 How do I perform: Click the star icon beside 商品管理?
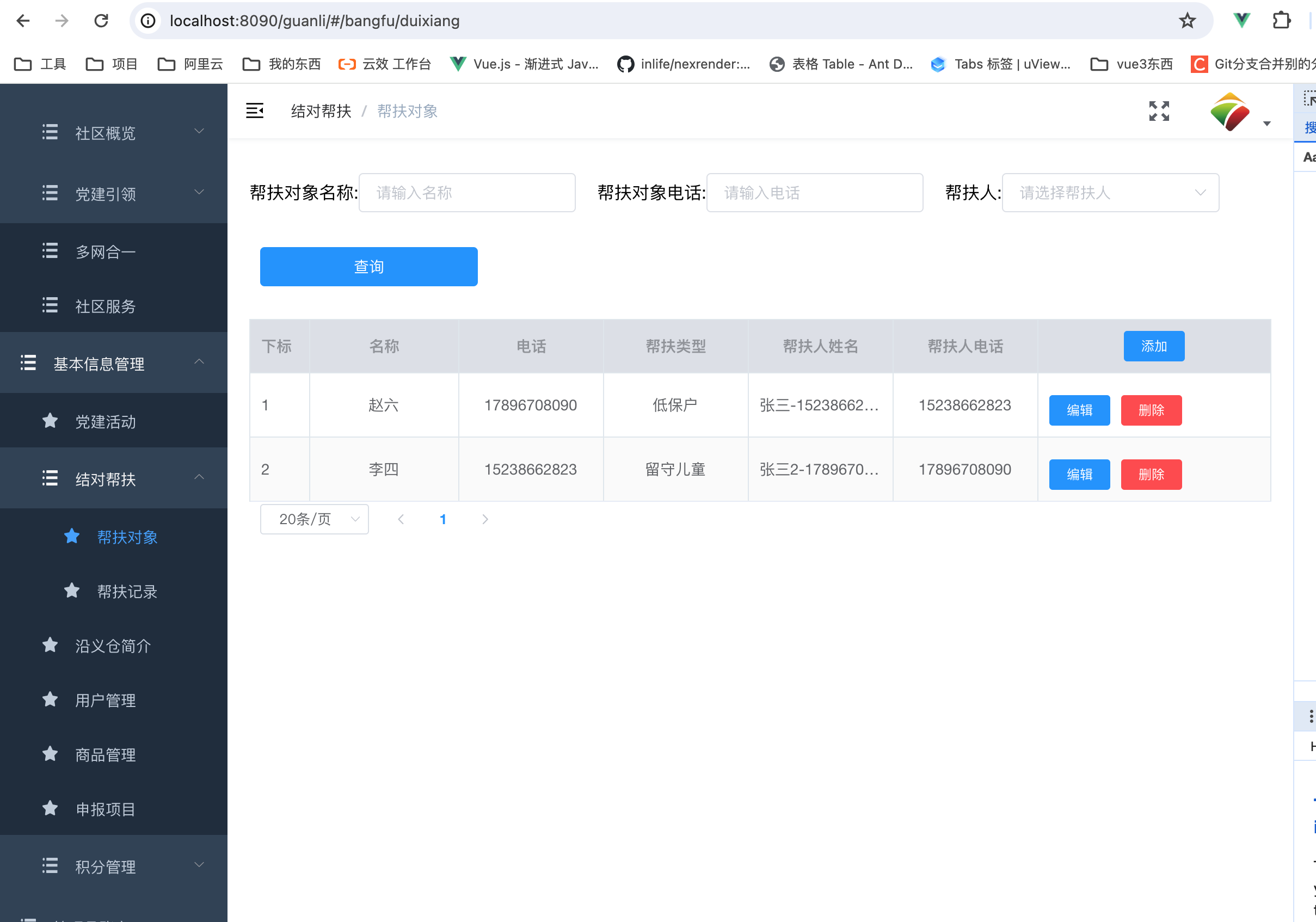50,754
